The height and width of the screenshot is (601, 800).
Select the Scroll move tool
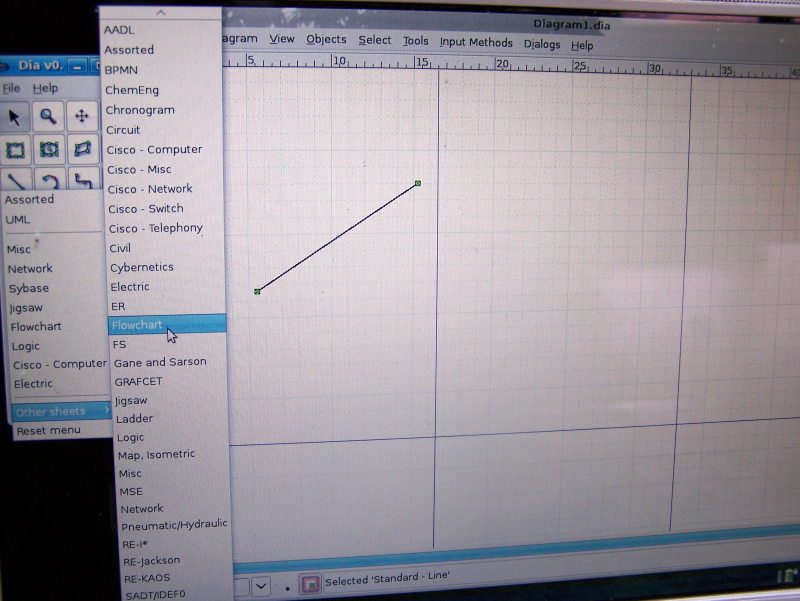(82, 117)
